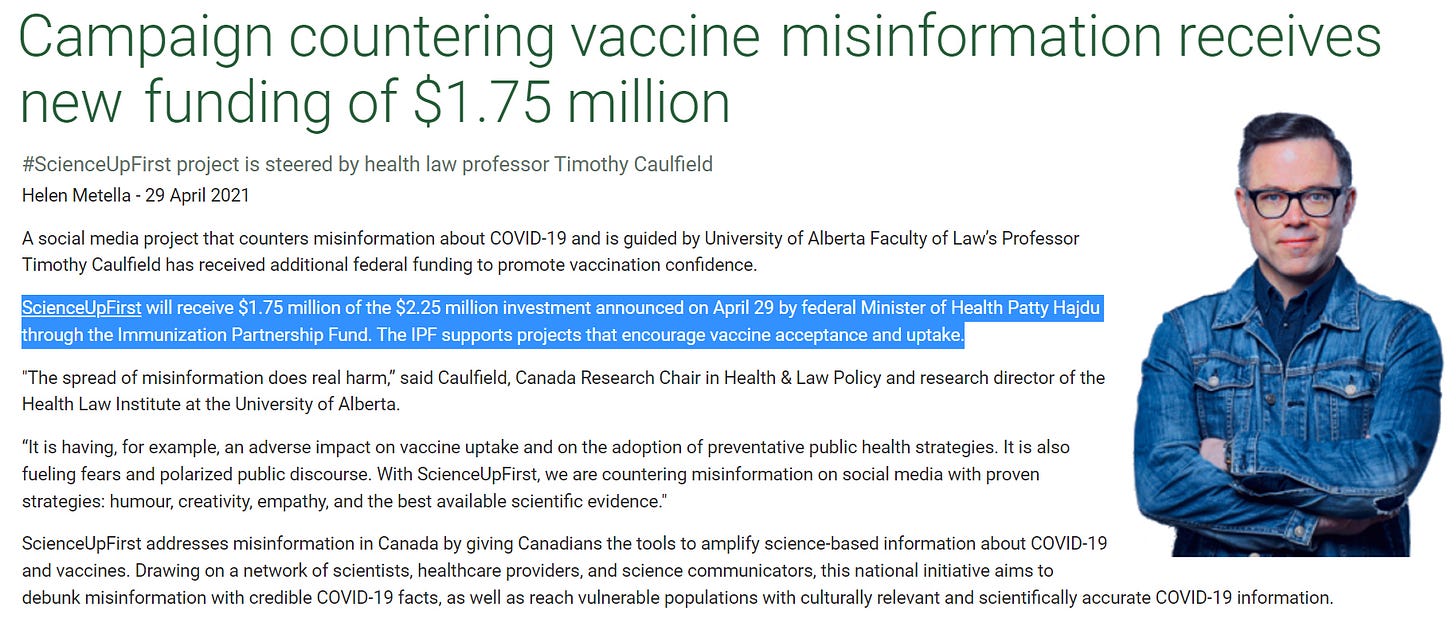The image size is (1456, 623).
Task: Click Timothy Caulfield's name in the subtitle
Action: tap(632, 164)
